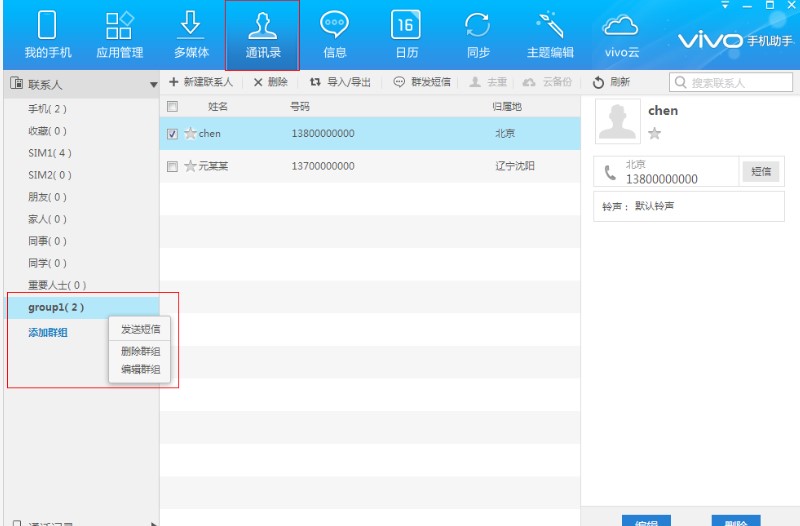Click the 添加群组 add group link
Screen dimensions: 800x526
pos(47,333)
